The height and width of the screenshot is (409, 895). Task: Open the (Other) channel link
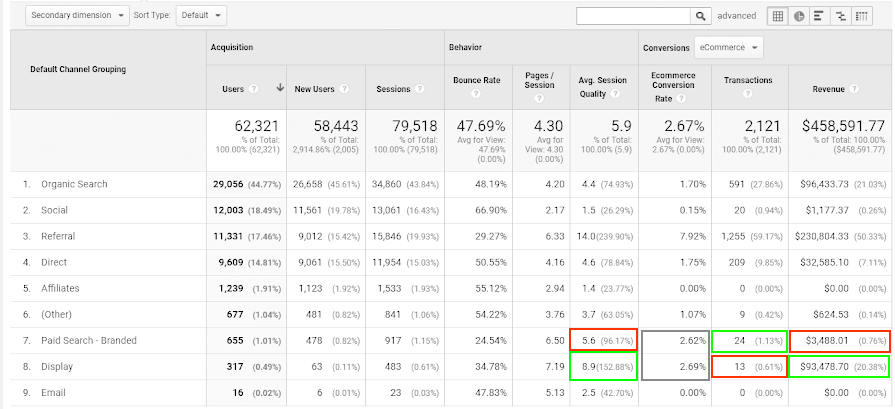pos(56,314)
